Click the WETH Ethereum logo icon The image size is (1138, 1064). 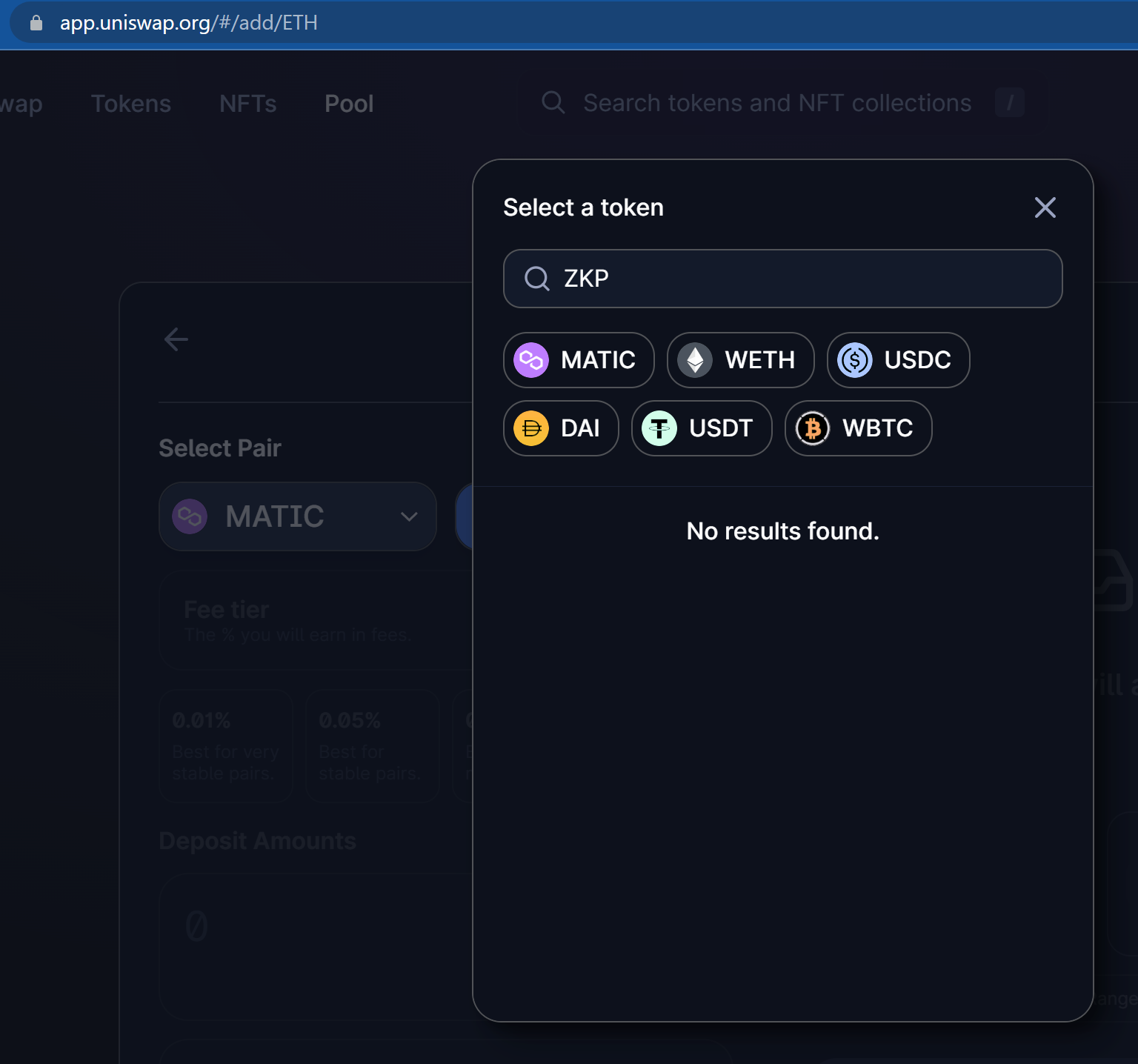click(x=695, y=360)
